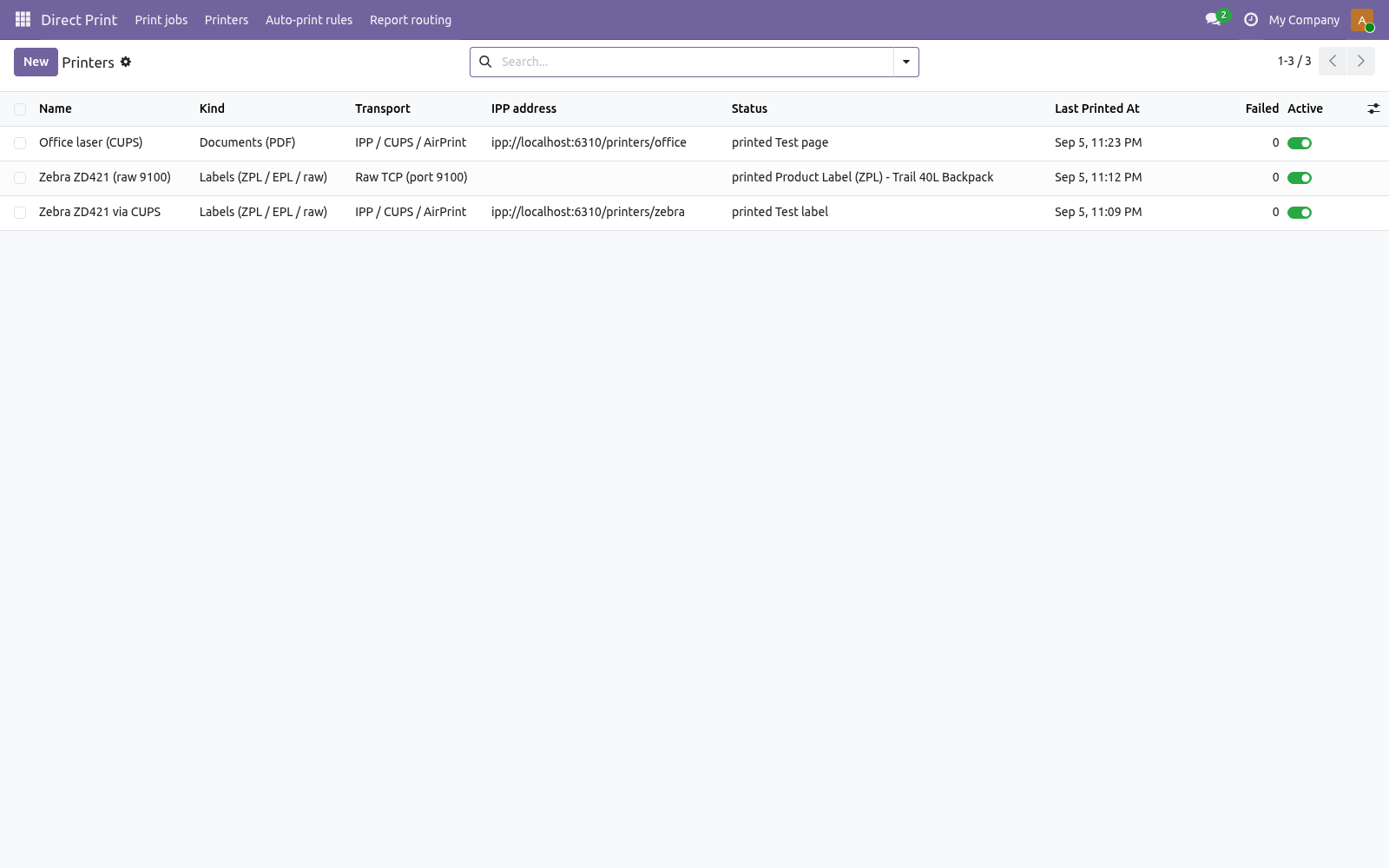
Task: Go to previous page arrow
Action: [1333, 61]
